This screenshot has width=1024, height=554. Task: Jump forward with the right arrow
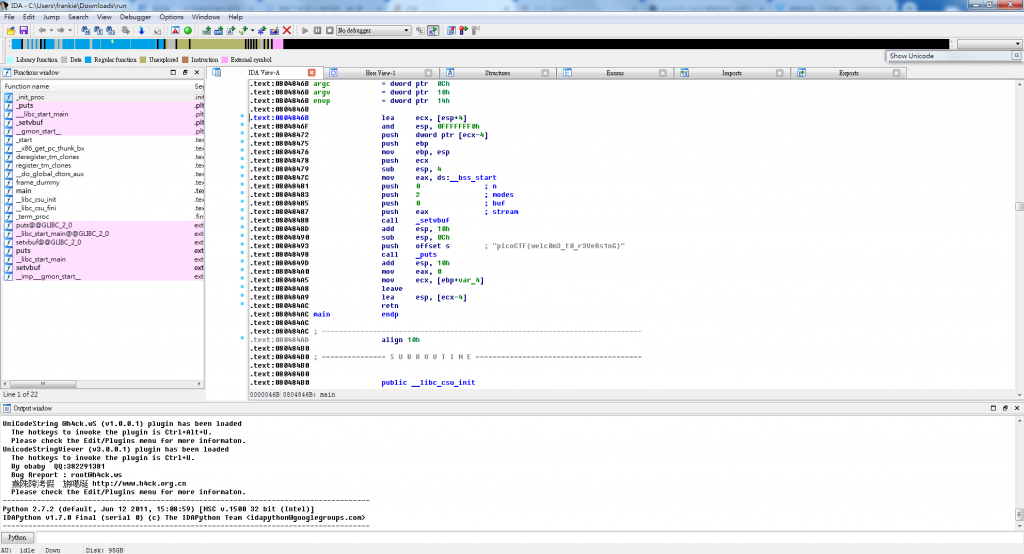point(61,31)
